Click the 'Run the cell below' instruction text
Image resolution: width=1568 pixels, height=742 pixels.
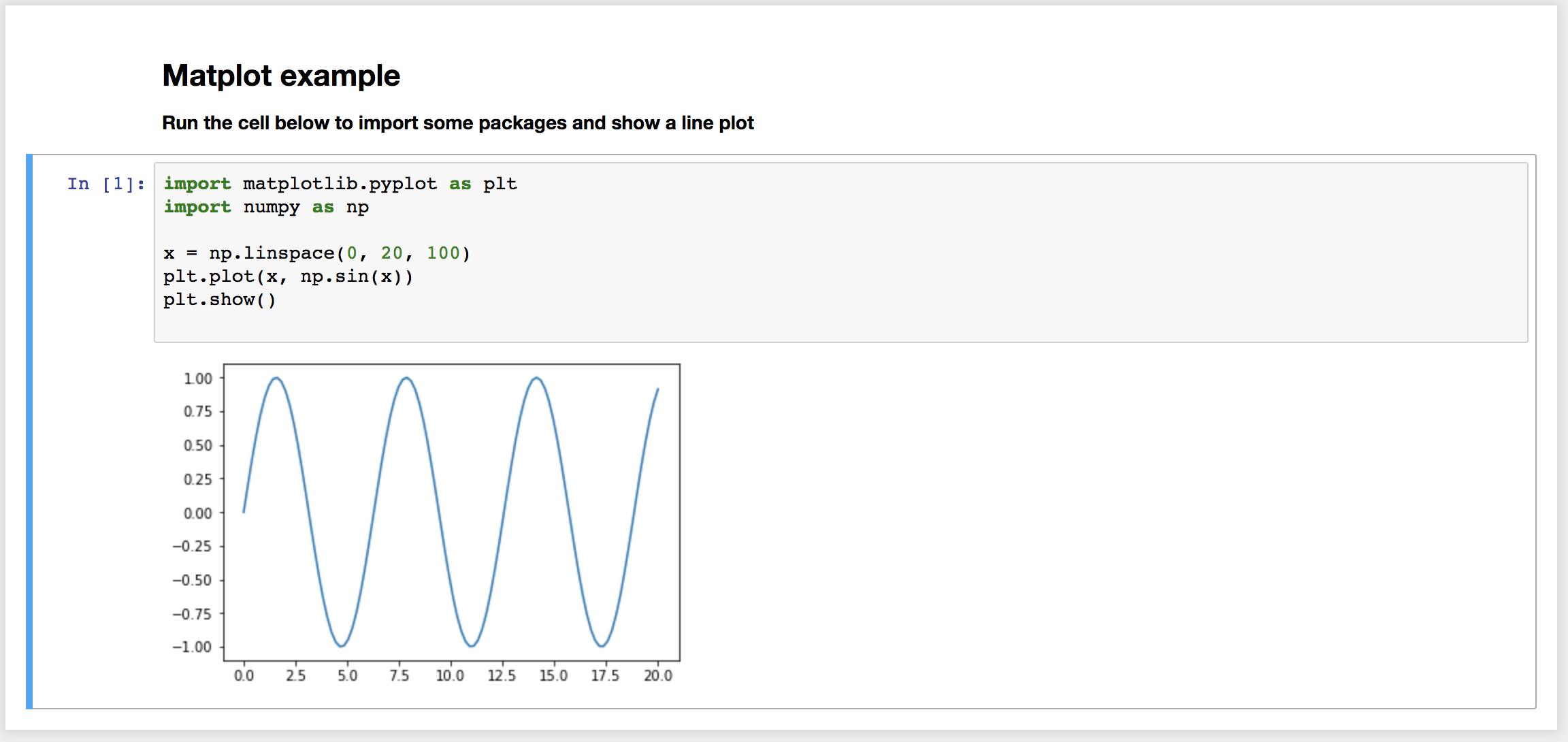click(x=458, y=123)
